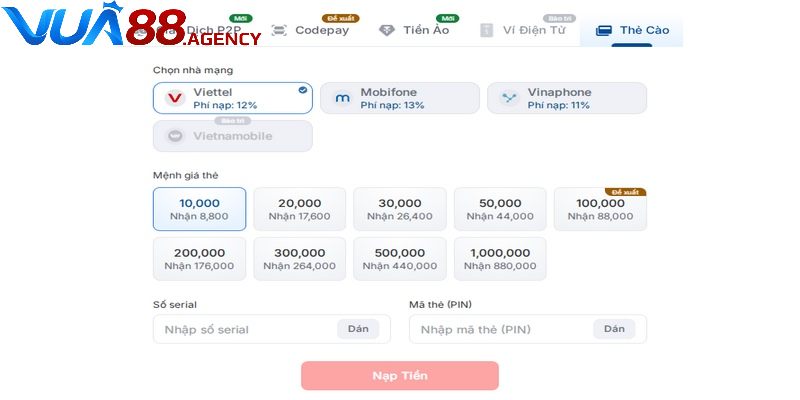The width and height of the screenshot is (800, 400).
Task: Click Dán button beside PIN field
Action: tap(614, 329)
